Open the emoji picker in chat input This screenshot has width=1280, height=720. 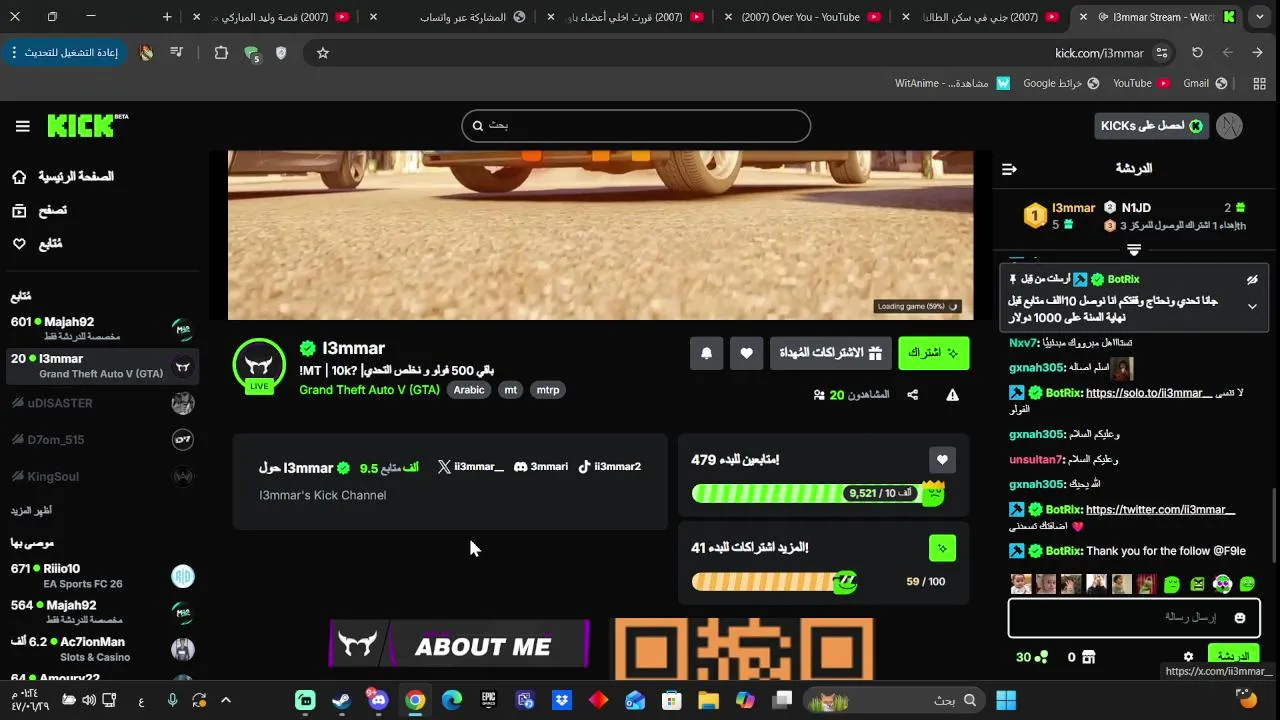[1240, 618]
